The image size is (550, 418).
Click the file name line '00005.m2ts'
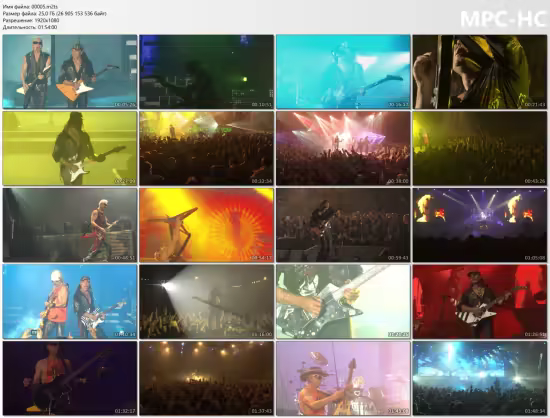coord(30,7)
